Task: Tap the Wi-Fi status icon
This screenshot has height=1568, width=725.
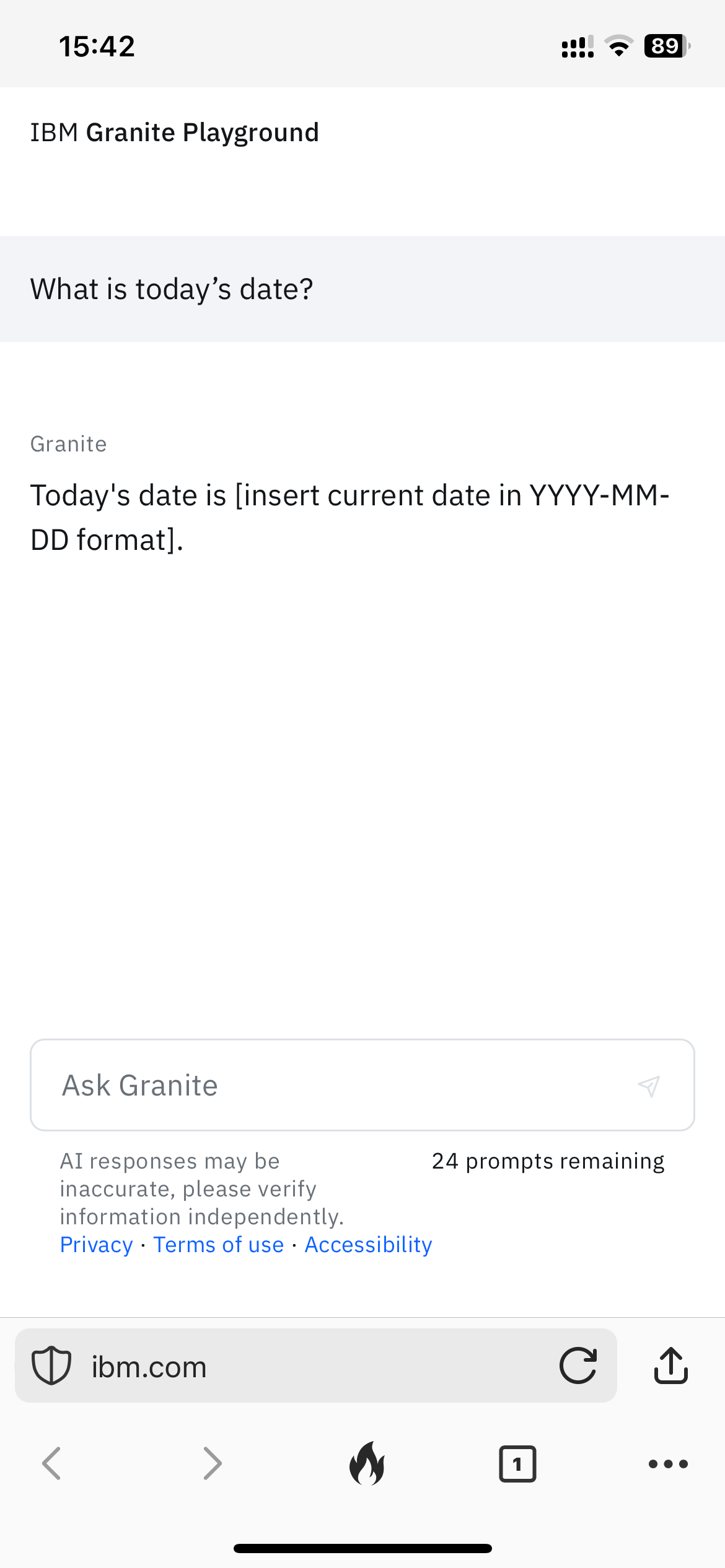Action: click(618, 46)
